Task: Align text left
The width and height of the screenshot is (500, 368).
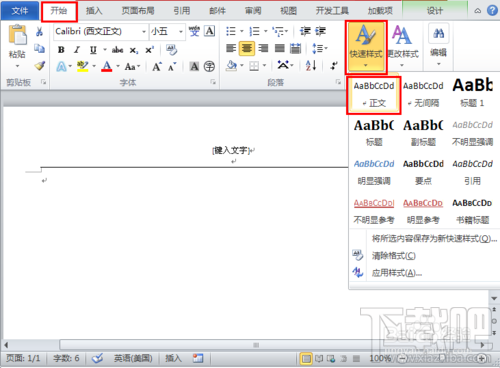Action: pyautogui.click(x=231, y=48)
